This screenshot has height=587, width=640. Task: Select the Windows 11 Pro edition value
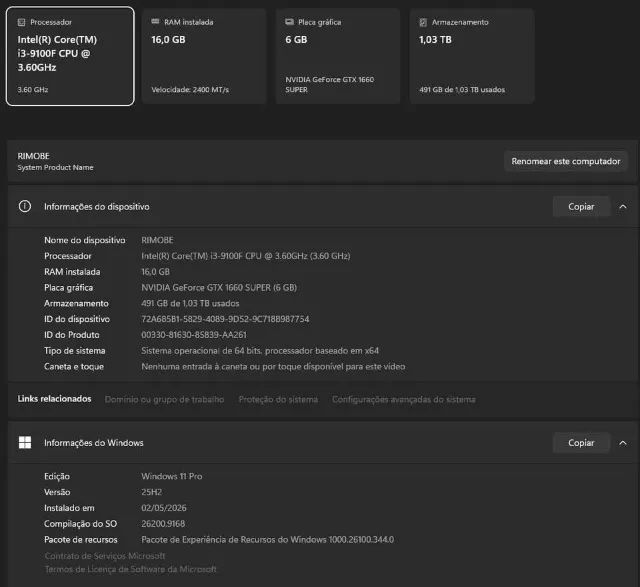pyautogui.click(x=172, y=476)
